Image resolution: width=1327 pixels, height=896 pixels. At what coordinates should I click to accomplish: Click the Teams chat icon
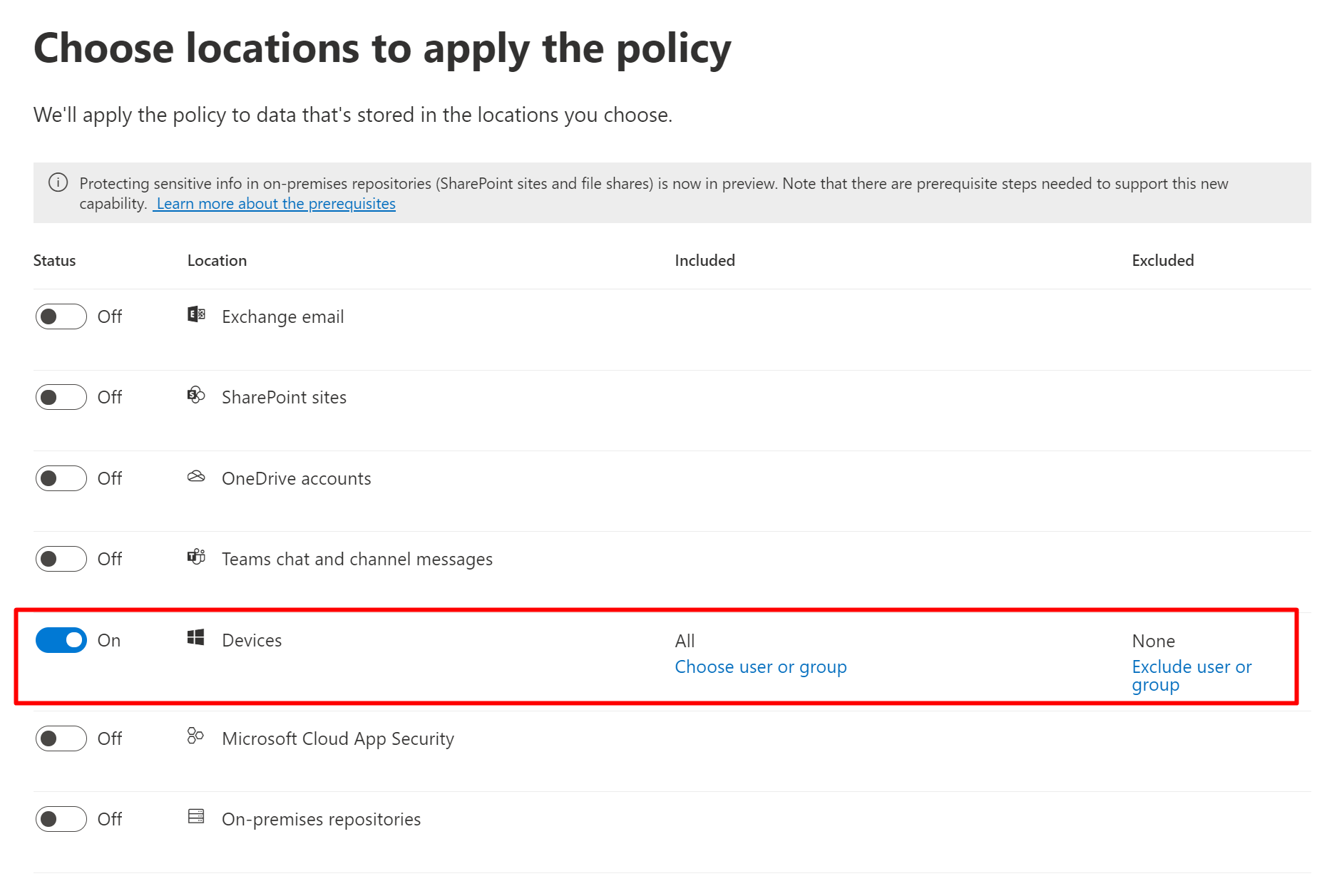[x=196, y=557]
